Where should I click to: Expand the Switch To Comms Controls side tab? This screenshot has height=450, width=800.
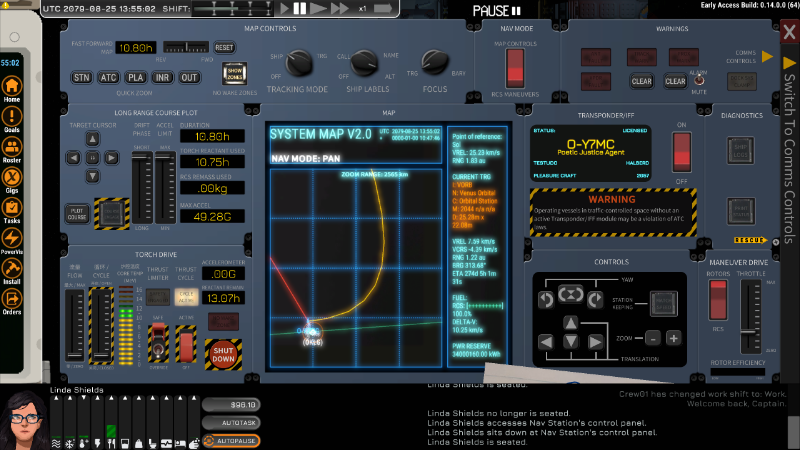coord(789,153)
